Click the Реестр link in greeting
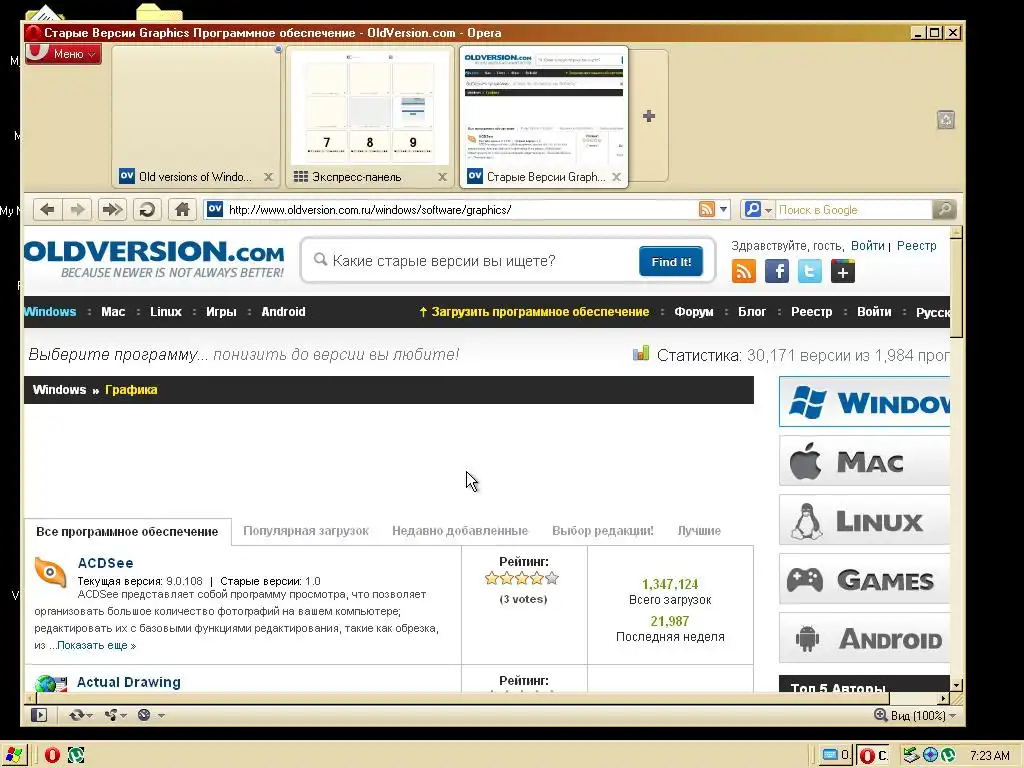The height and width of the screenshot is (768, 1024). [x=916, y=246]
